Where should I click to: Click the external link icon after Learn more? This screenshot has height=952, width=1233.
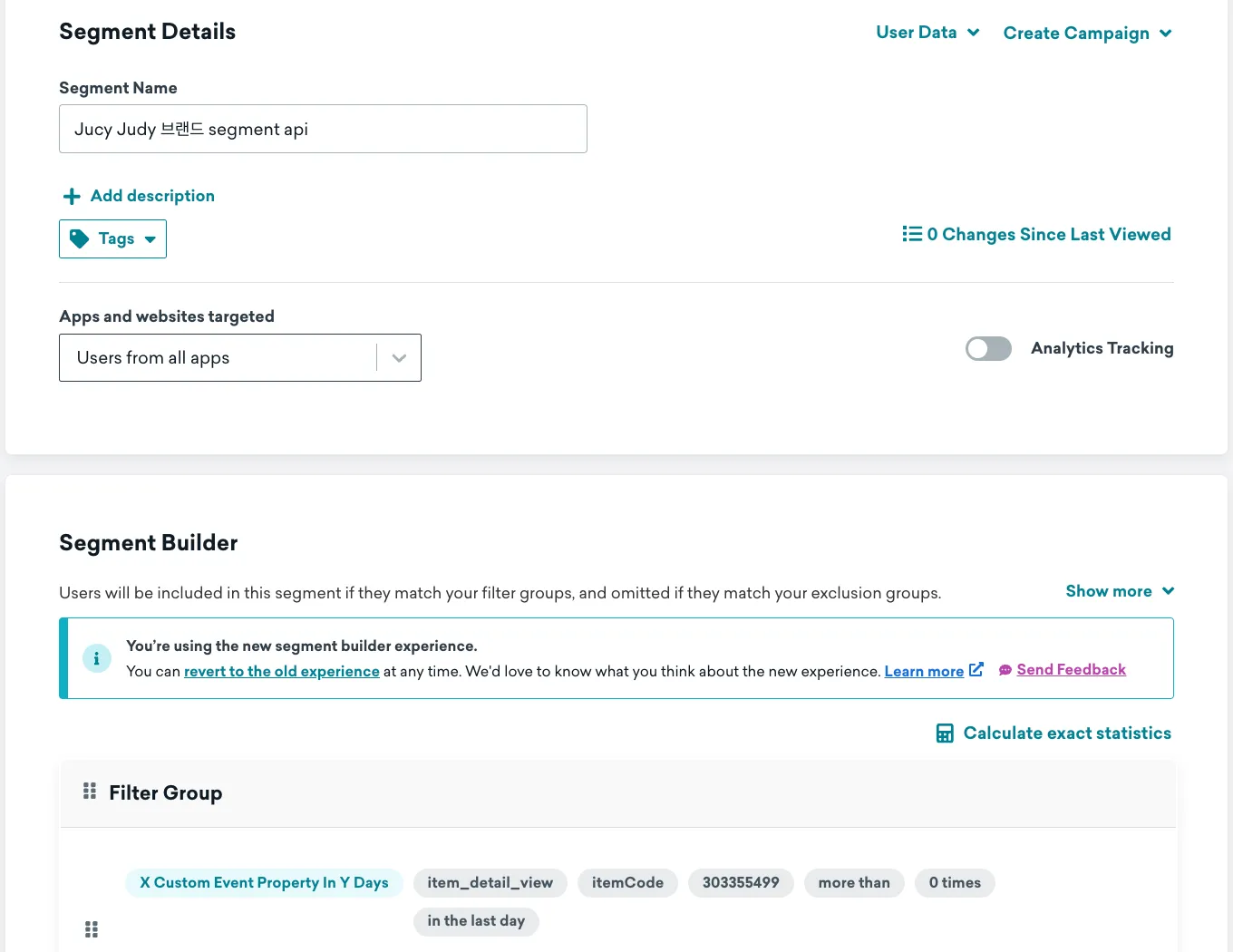coord(976,670)
